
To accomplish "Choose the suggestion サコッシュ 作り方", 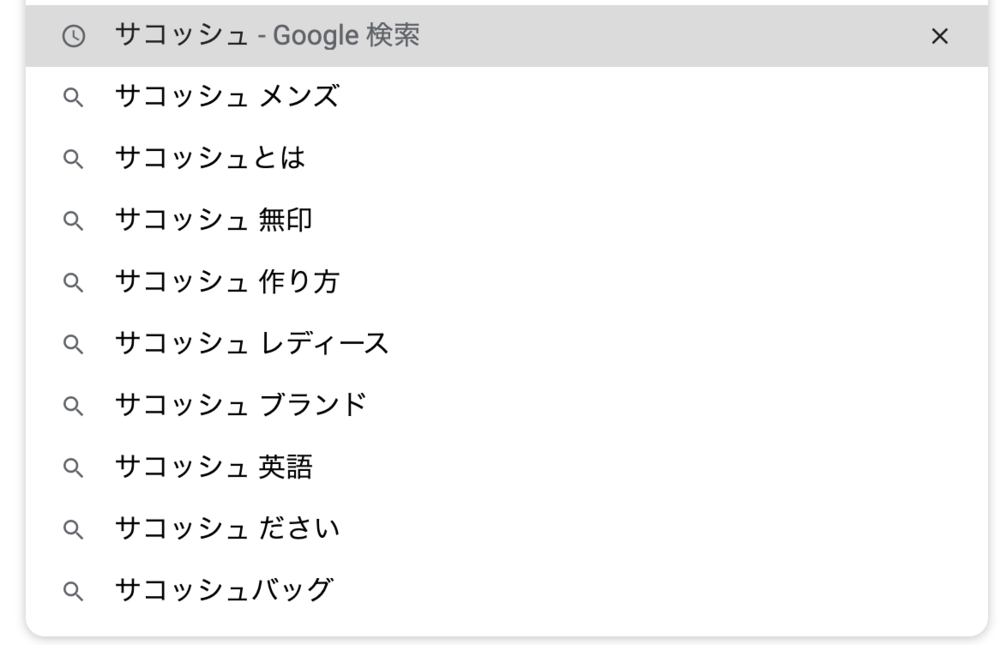I will pos(227,282).
